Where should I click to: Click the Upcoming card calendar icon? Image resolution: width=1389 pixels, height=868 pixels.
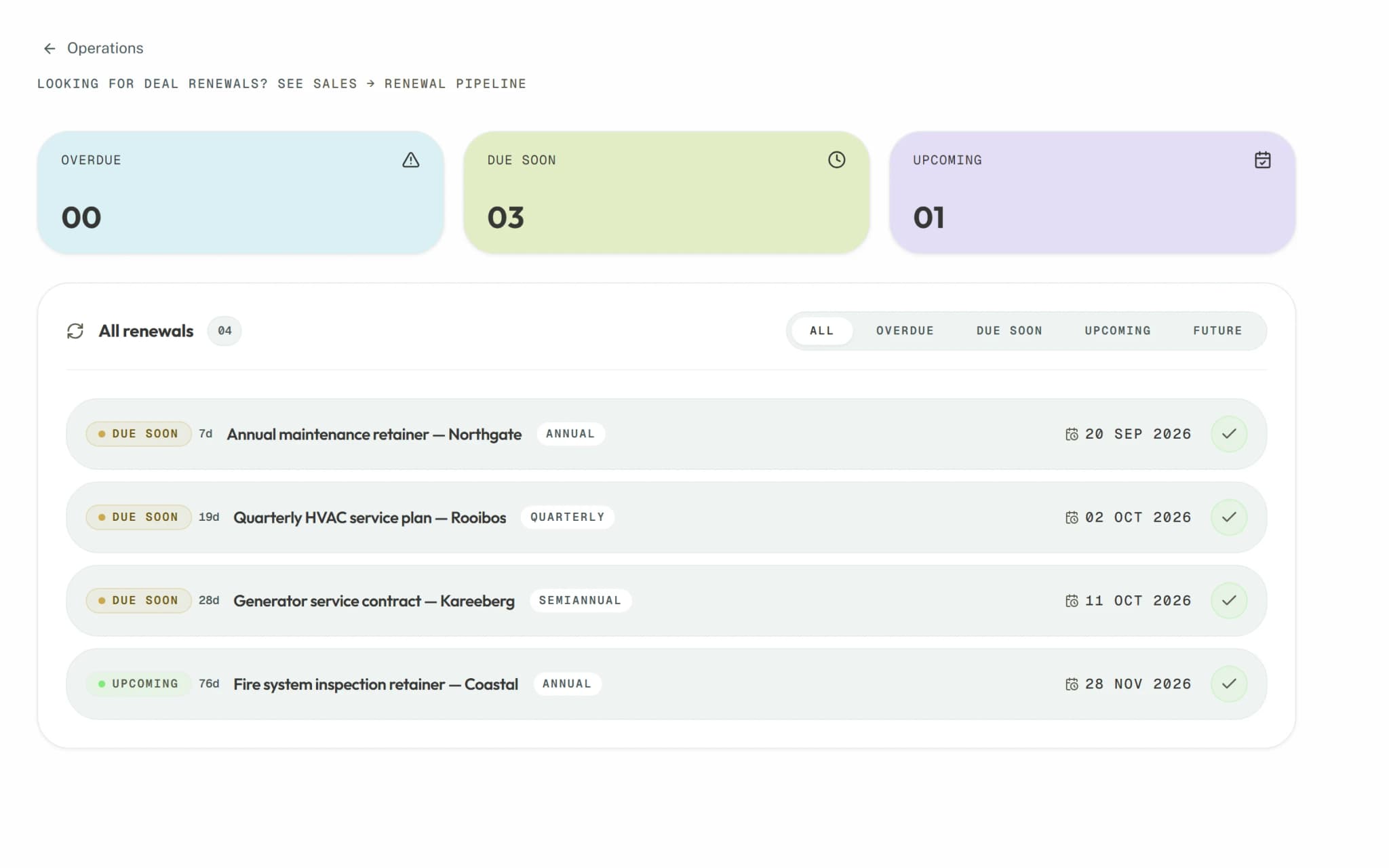[1262, 160]
